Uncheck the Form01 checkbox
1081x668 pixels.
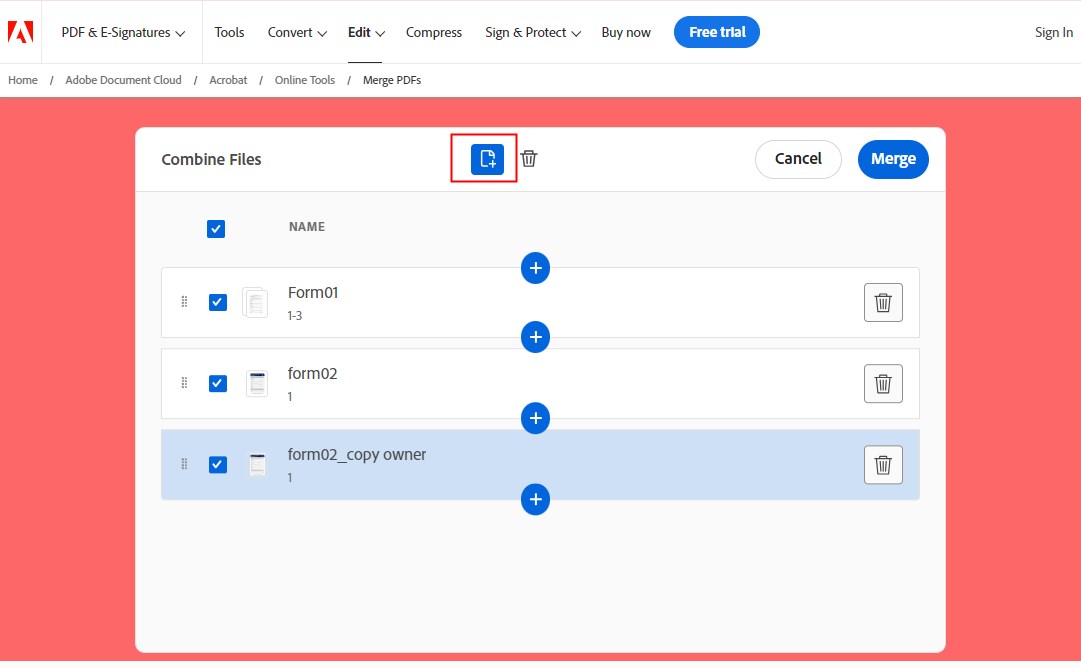217,302
